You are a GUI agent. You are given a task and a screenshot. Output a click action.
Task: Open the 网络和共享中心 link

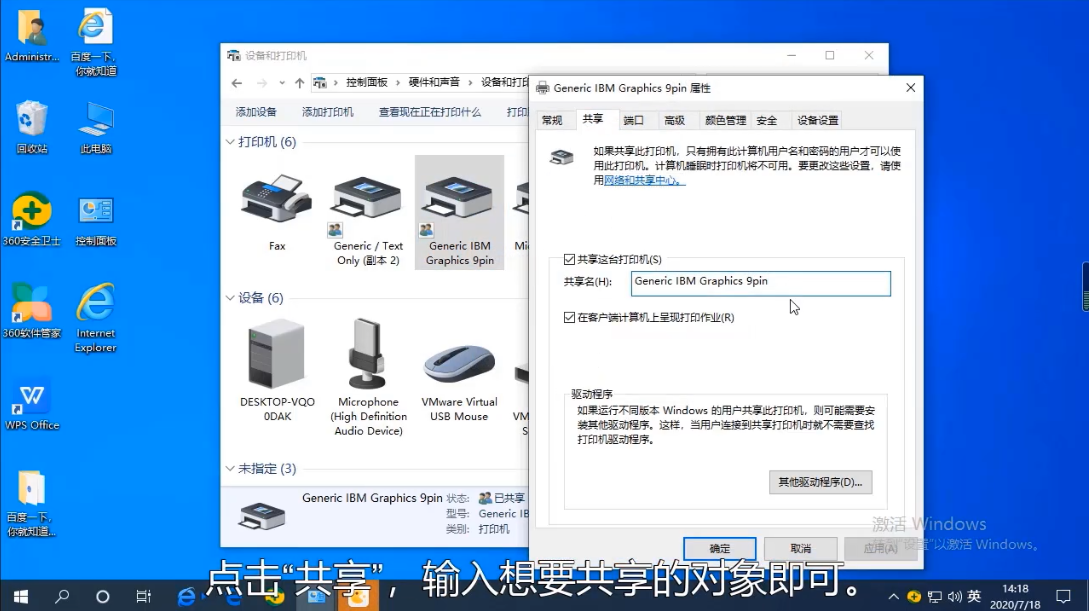click(643, 181)
